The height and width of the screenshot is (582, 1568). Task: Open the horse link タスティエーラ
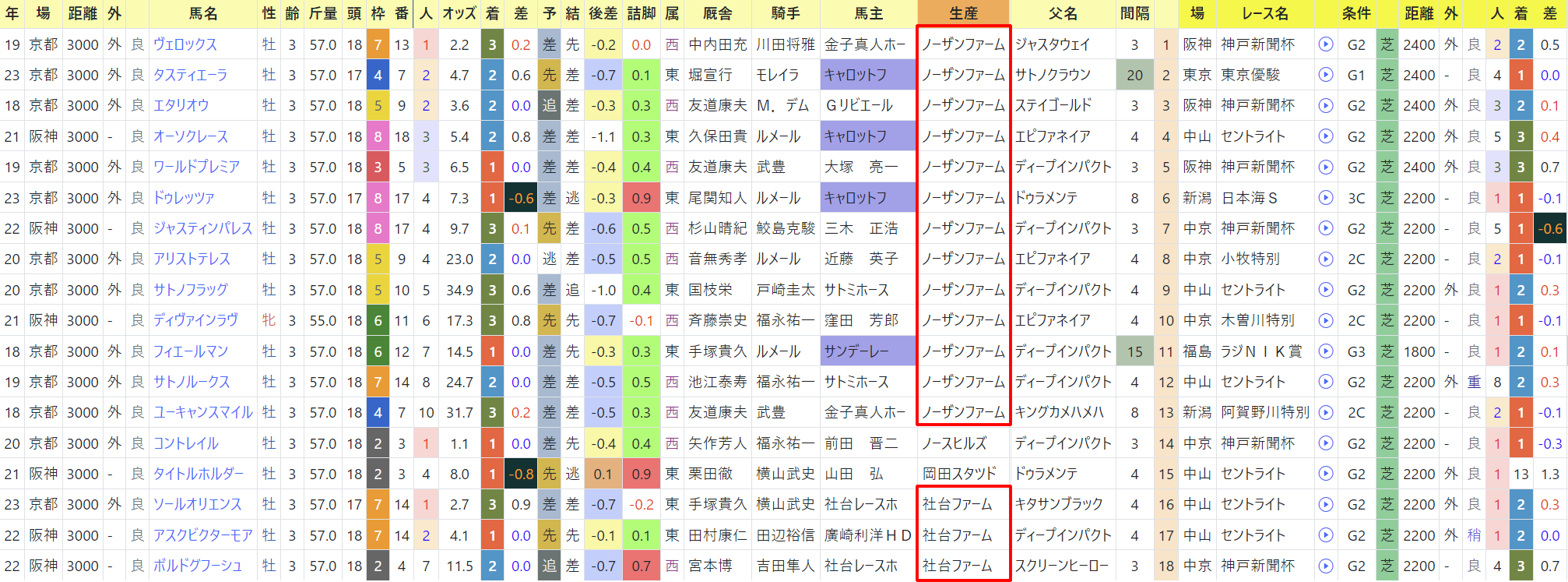tap(191, 75)
